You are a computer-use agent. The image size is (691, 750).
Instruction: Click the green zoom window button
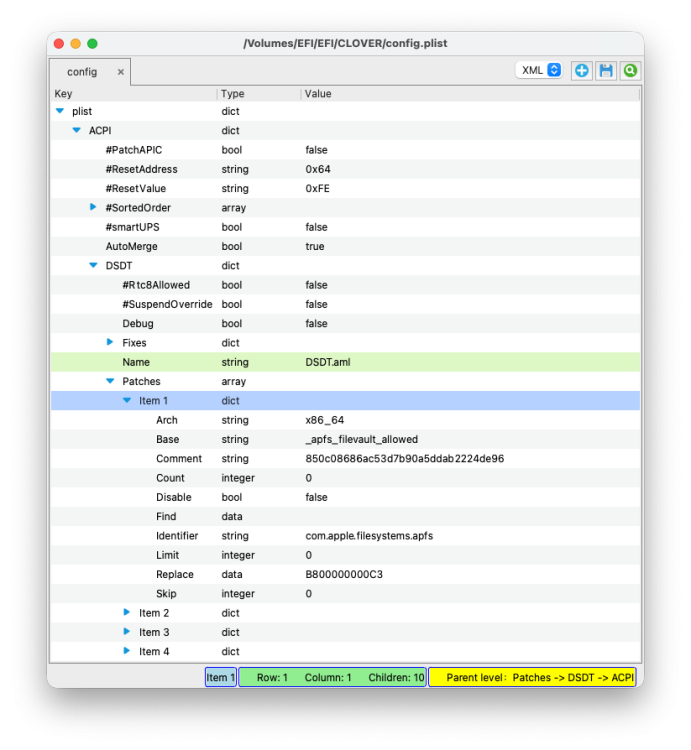click(92, 44)
